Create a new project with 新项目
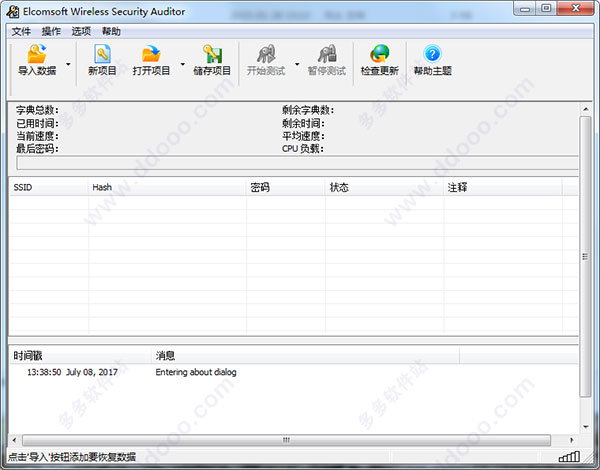600x470 pixels. (102, 59)
